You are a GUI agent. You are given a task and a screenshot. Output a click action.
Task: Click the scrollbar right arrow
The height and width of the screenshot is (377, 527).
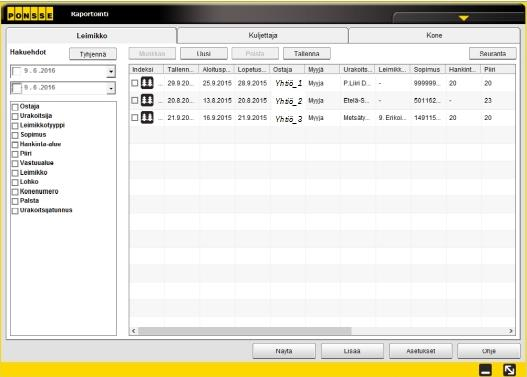511,331
